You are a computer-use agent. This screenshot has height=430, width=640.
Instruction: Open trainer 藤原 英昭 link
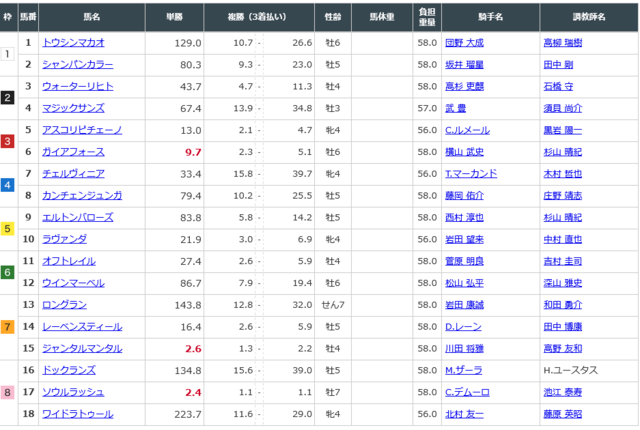tap(561, 413)
